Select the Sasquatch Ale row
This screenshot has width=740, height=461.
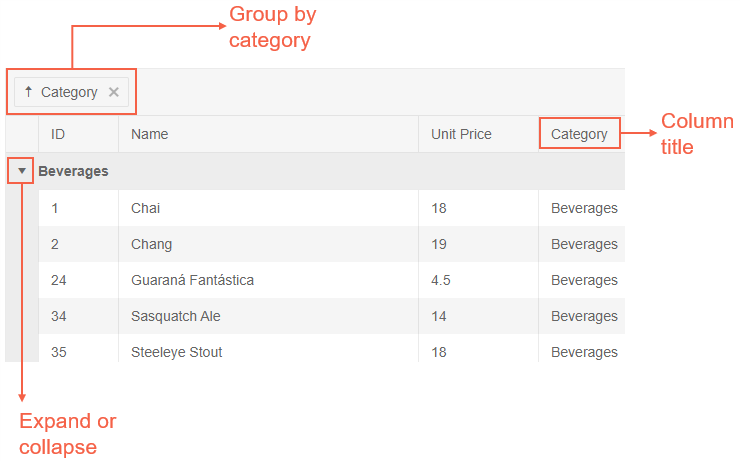pyautogui.click(x=176, y=316)
